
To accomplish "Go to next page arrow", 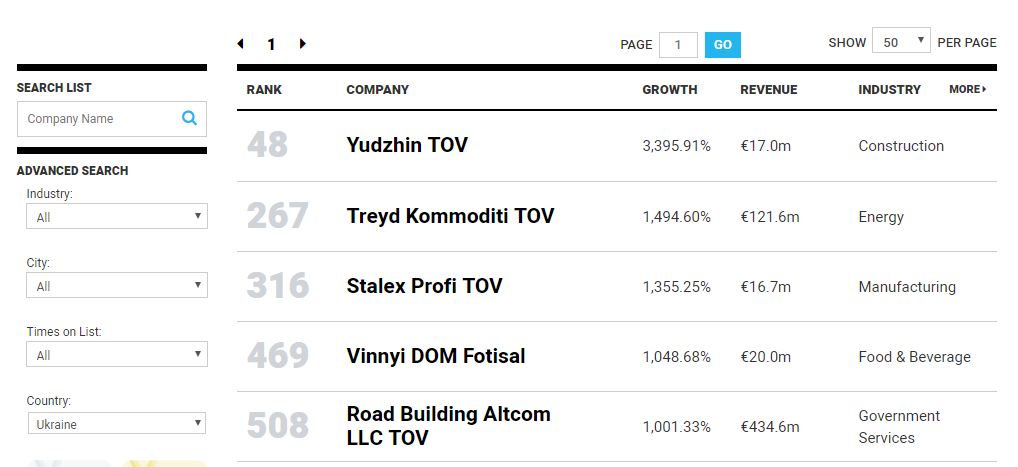I will pos(303,44).
